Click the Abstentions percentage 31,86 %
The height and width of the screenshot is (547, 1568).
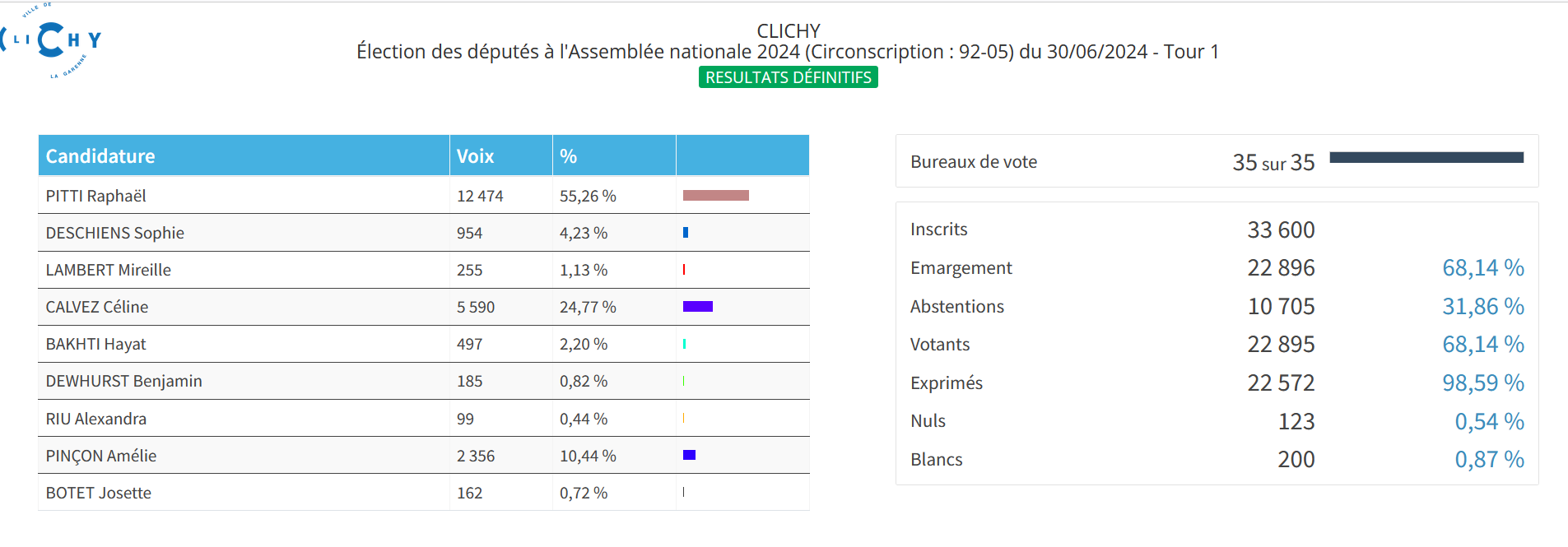tap(1482, 307)
